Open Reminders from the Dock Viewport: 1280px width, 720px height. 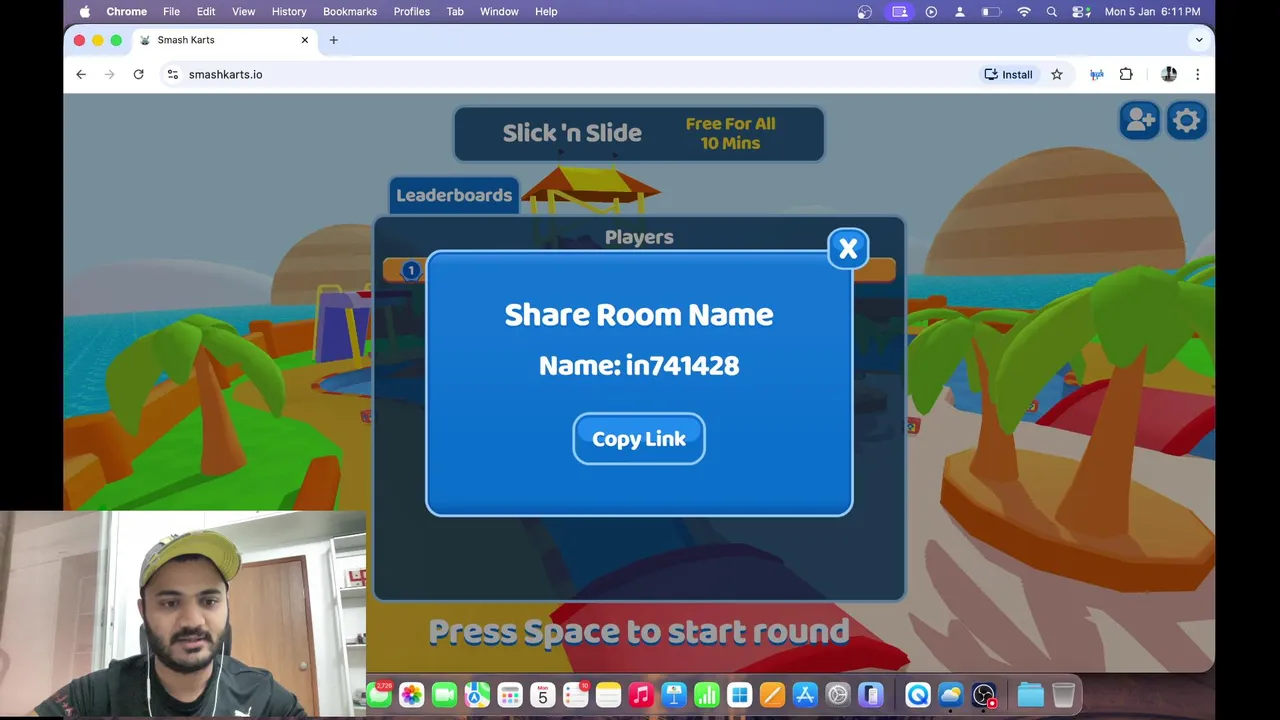click(576, 695)
